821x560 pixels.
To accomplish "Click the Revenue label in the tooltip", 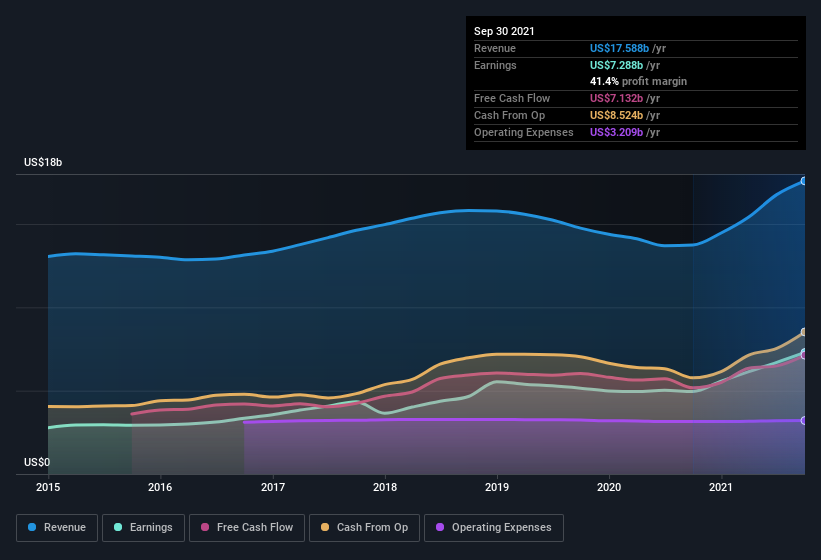I will click(495, 48).
